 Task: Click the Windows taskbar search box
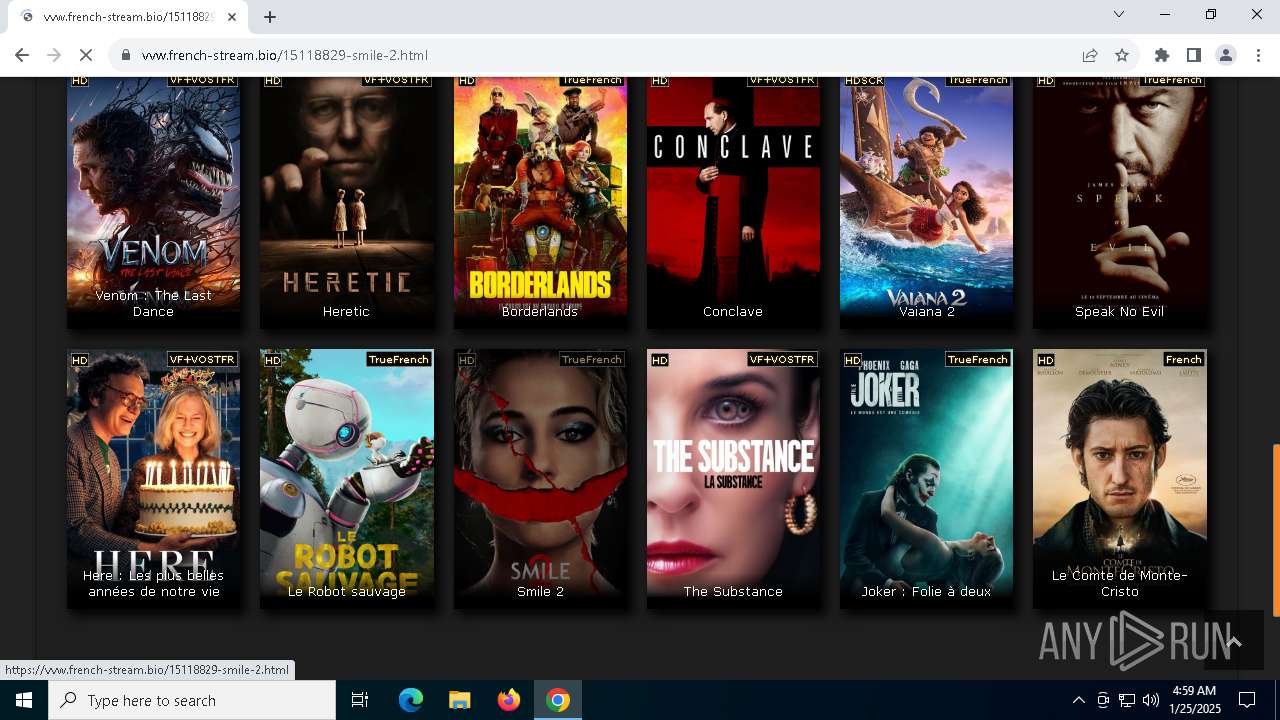click(192, 700)
